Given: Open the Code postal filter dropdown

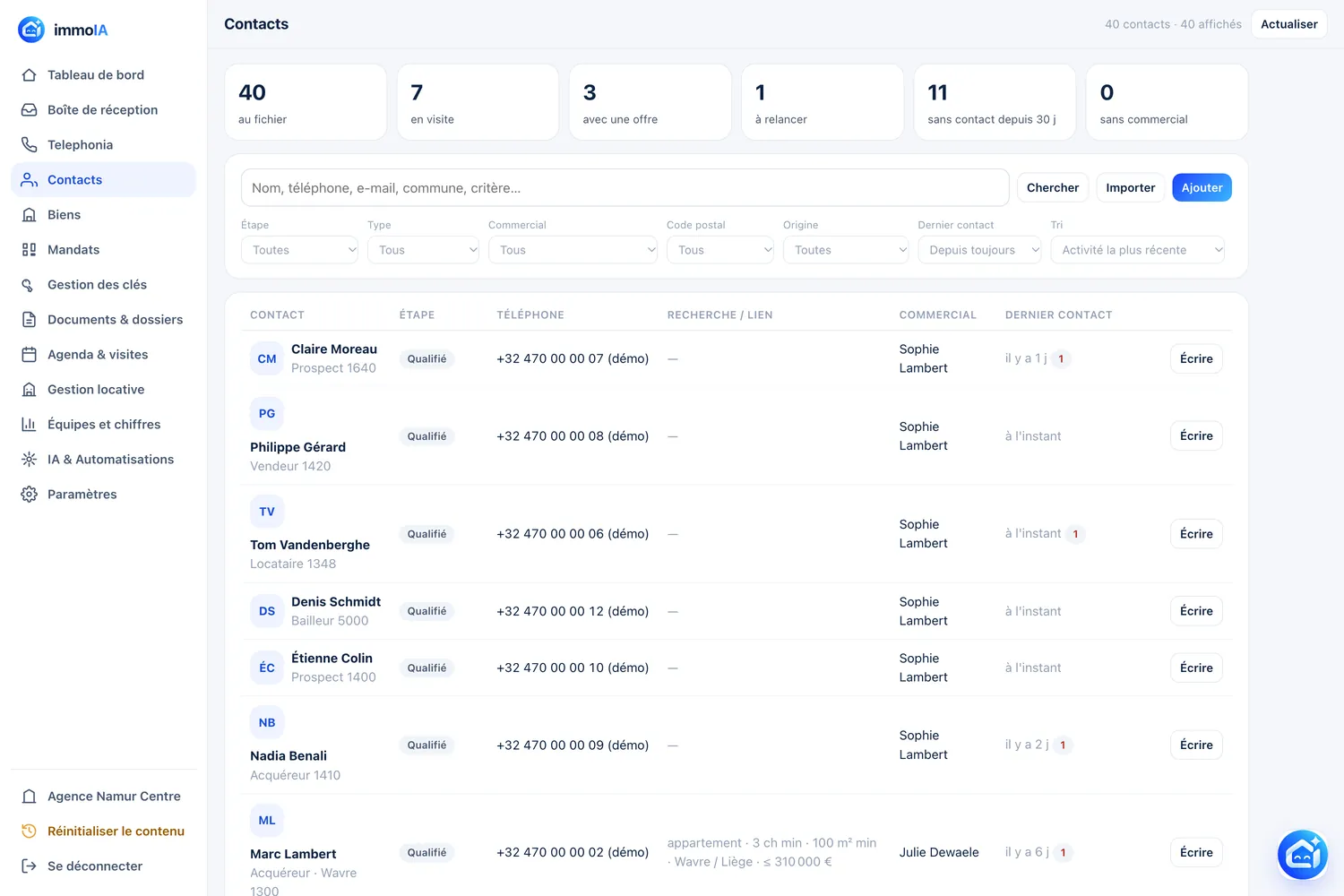Looking at the screenshot, I should (x=720, y=250).
